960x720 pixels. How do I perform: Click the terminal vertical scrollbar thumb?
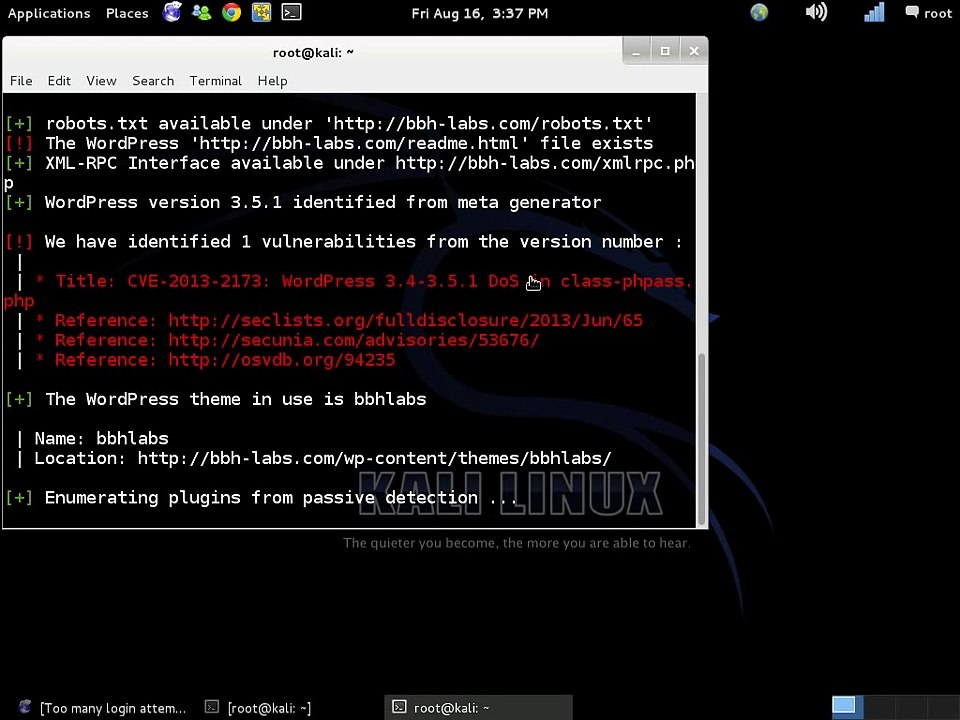tap(702, 438)
